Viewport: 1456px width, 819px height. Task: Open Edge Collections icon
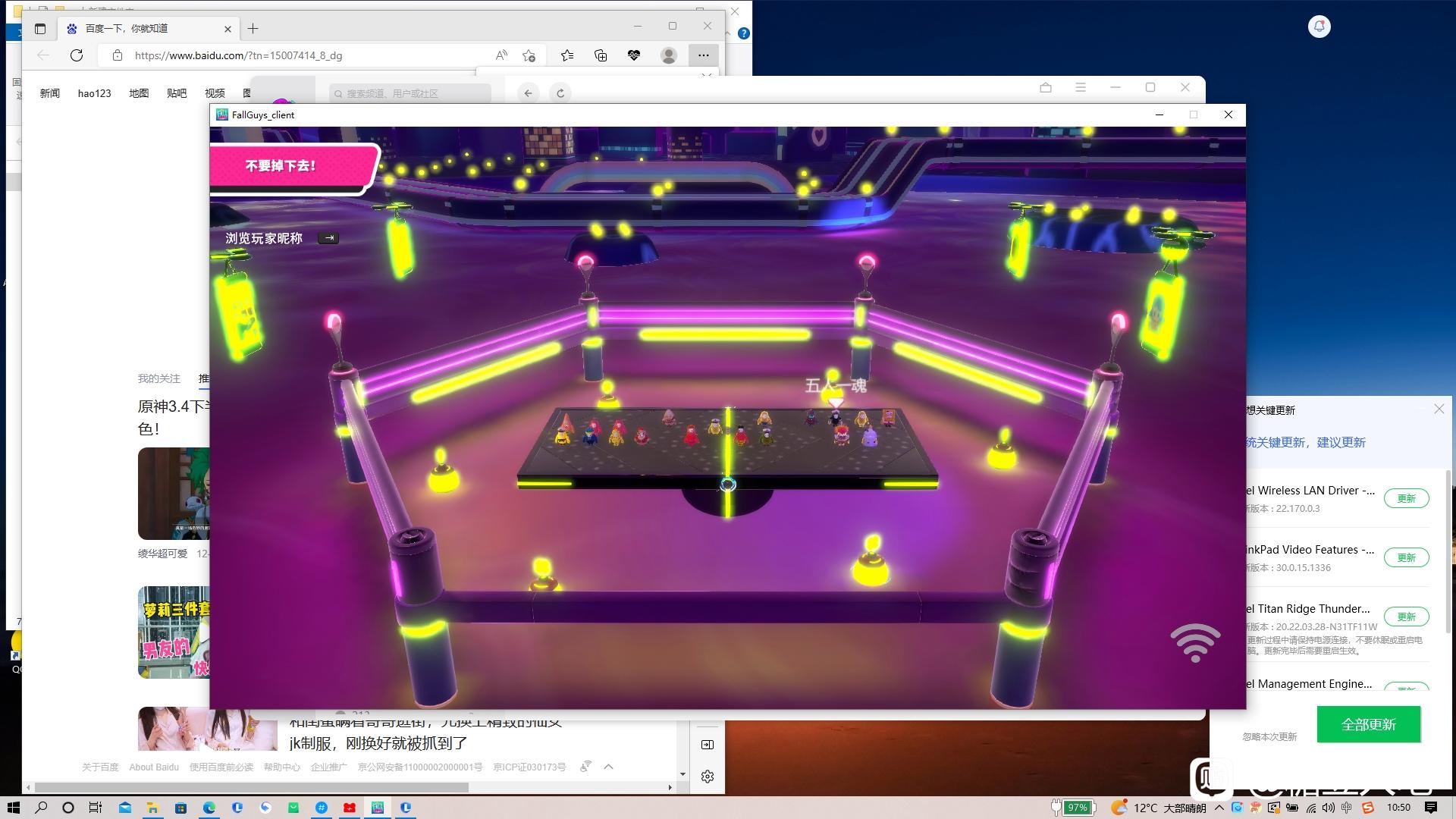tap(601, 55)
